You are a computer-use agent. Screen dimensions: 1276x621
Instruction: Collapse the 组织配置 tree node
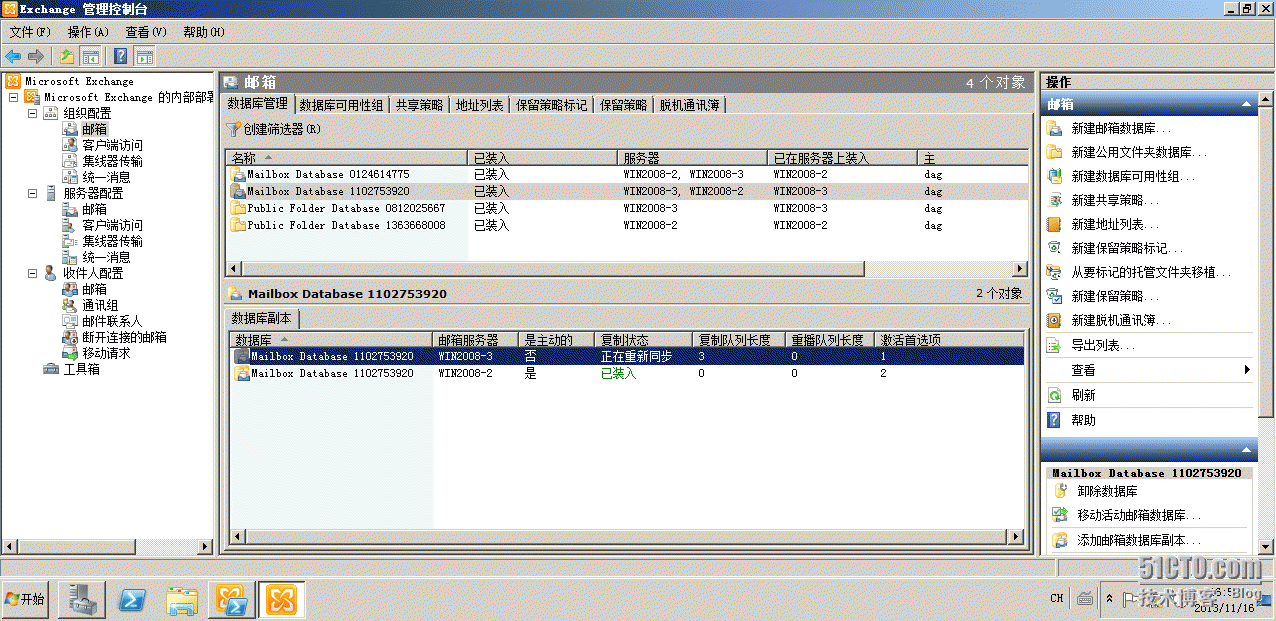tap(32, 113)
